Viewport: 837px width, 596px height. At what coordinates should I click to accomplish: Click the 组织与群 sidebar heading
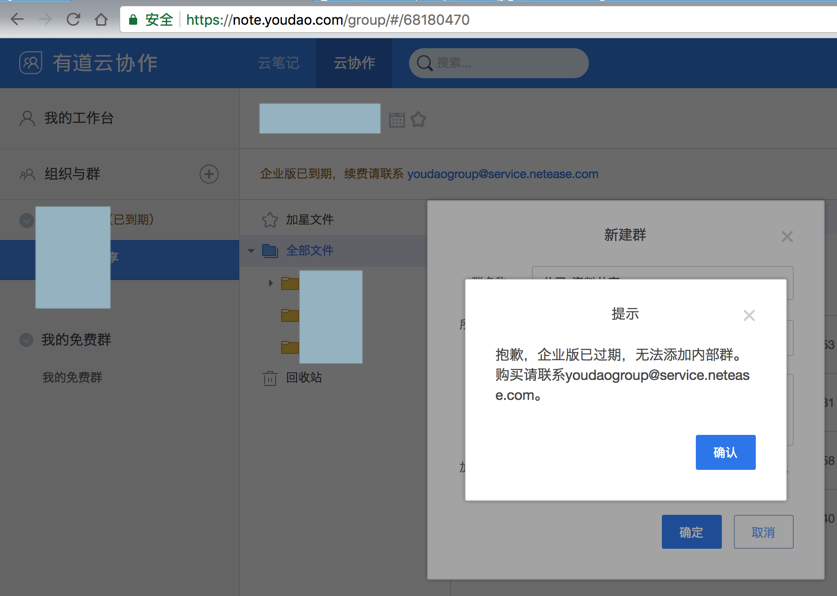[72, 174]
